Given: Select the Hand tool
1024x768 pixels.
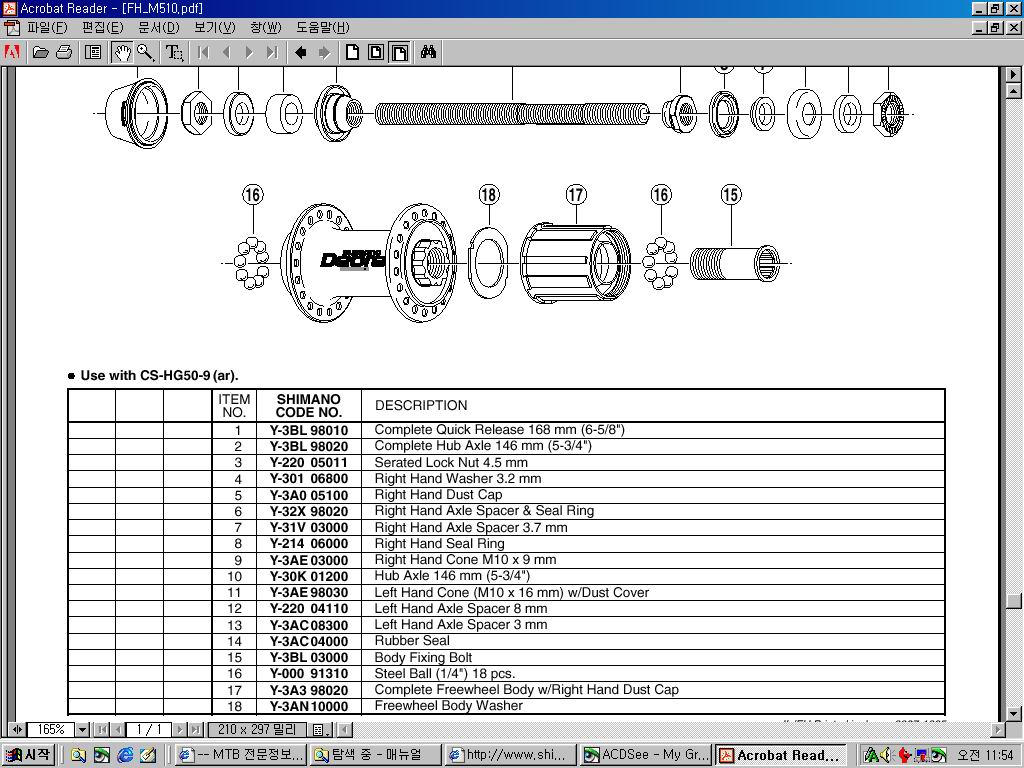Looking at the screenshot, I should pyautogui.click(x=122, y=52).
